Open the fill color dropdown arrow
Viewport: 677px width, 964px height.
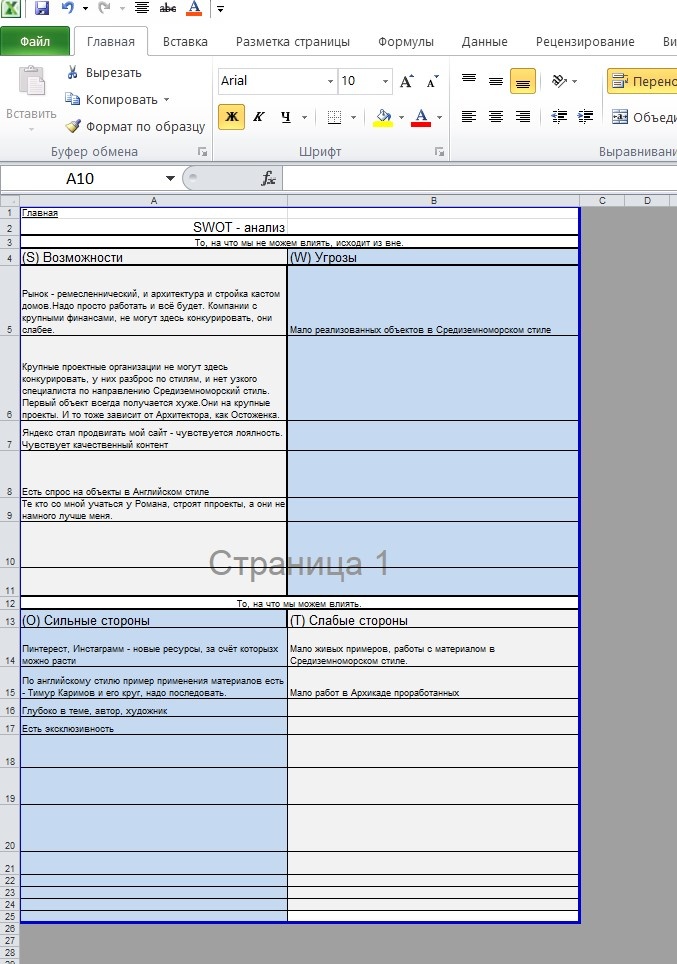[x=402, y=117]
